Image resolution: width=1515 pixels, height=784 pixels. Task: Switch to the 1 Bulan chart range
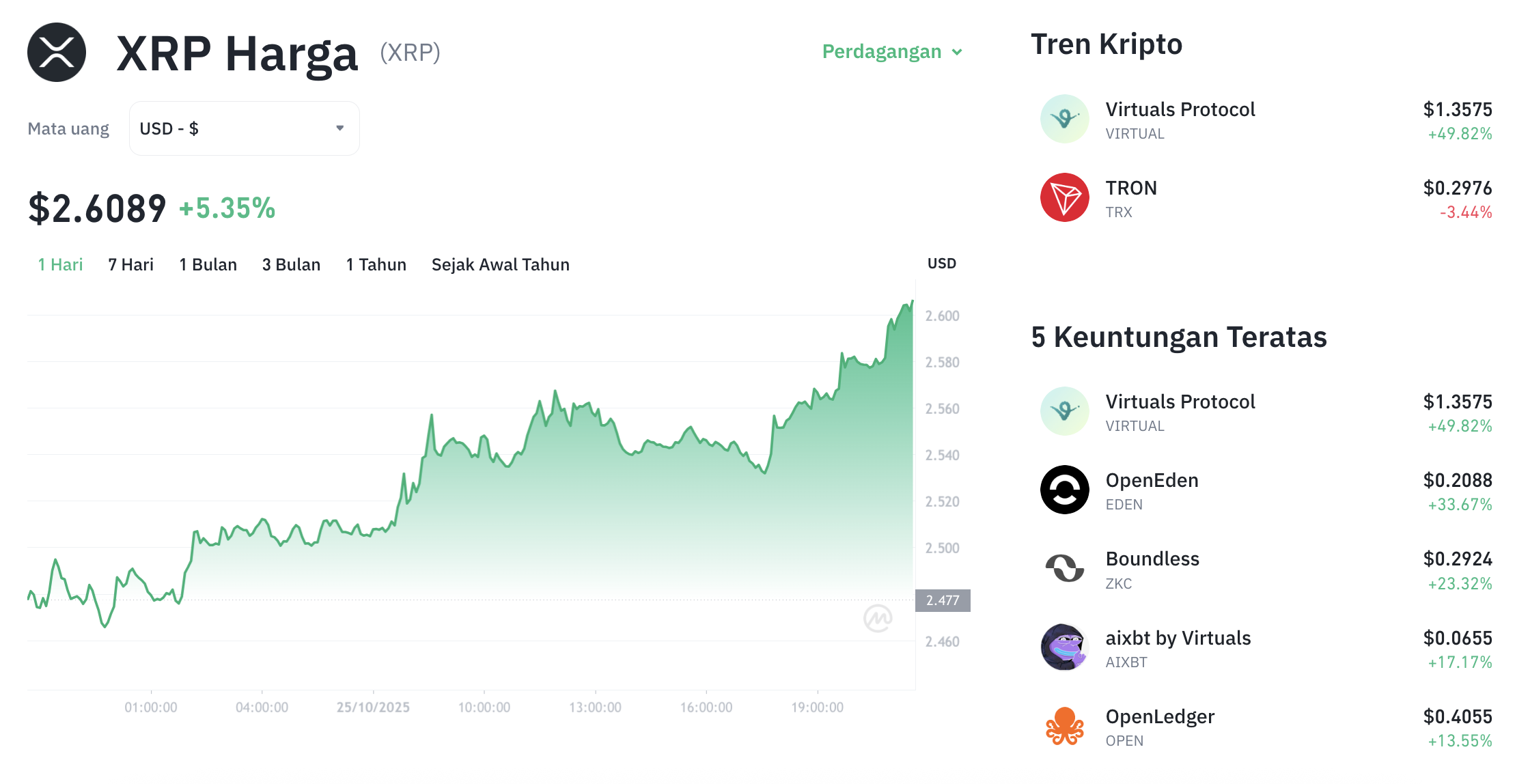208,264
